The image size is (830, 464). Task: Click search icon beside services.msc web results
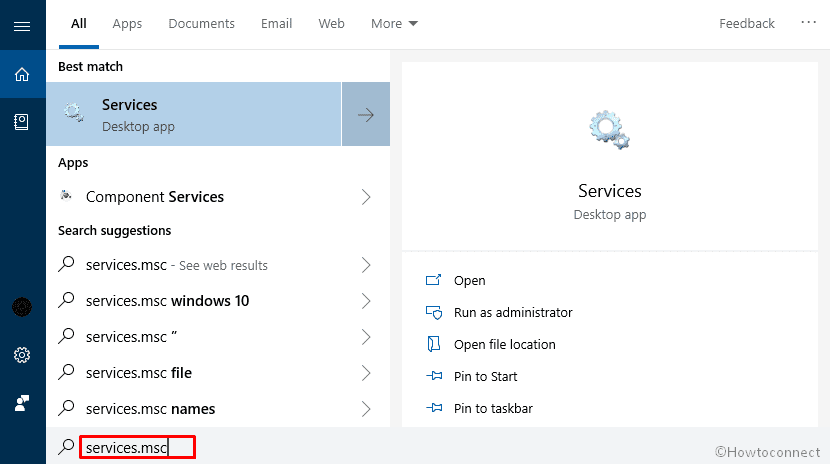[66, 264]
